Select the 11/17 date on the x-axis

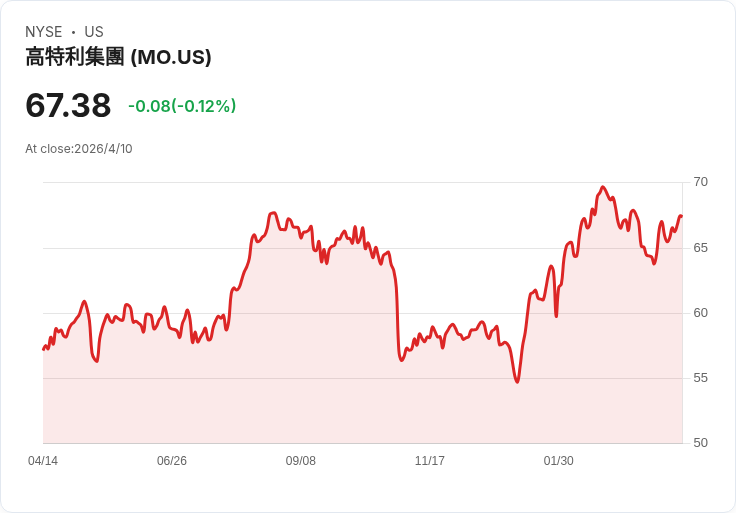coord(430,461)
